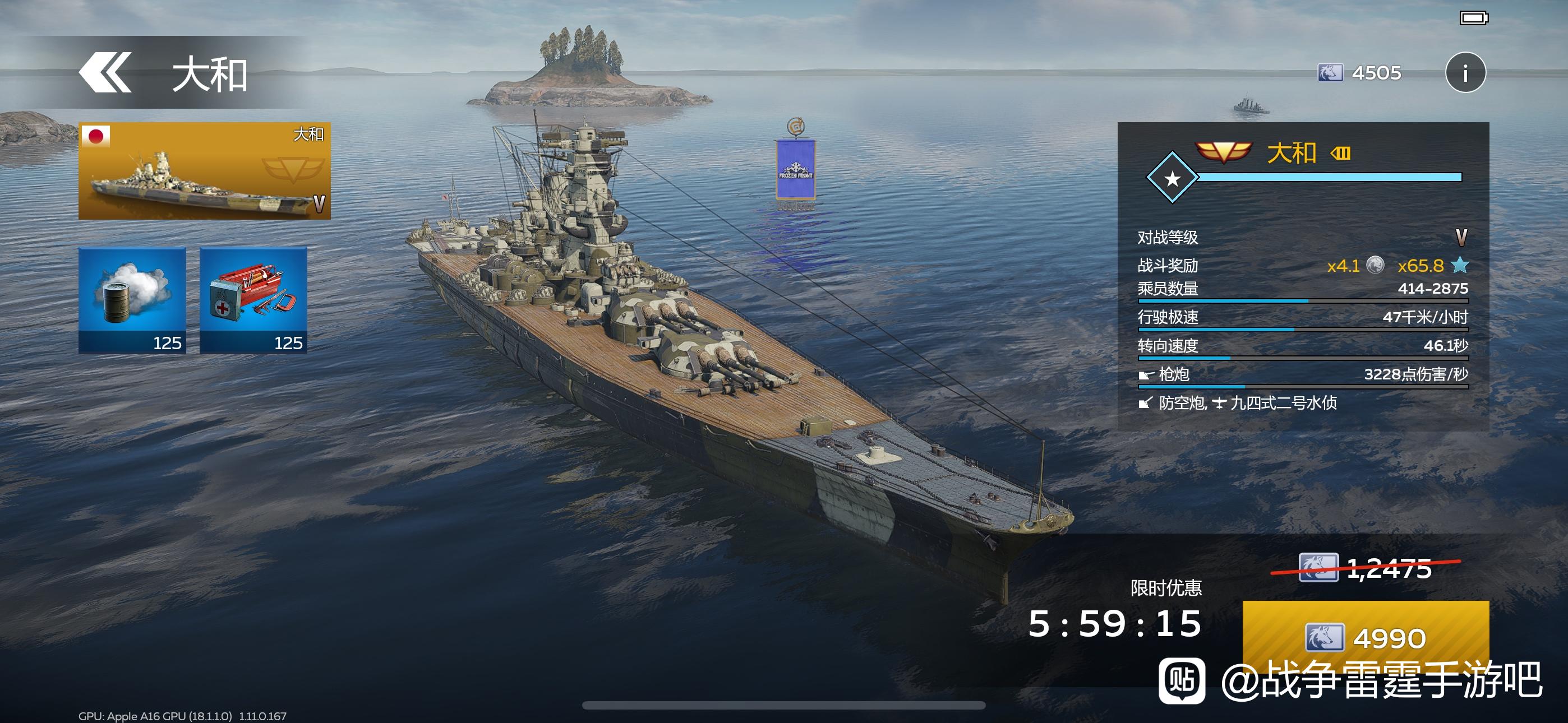Open the info button at top right
This screenshot has width=1568, height=723.
coord(1465,72)
